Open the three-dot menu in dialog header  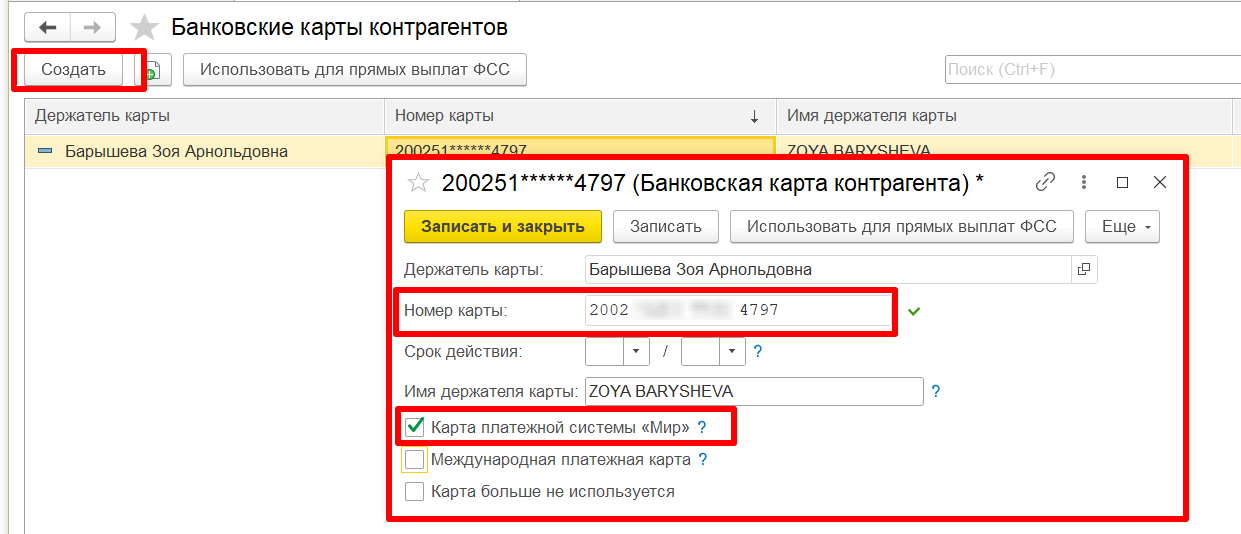pyautogui.click(x=1084, y=182)
